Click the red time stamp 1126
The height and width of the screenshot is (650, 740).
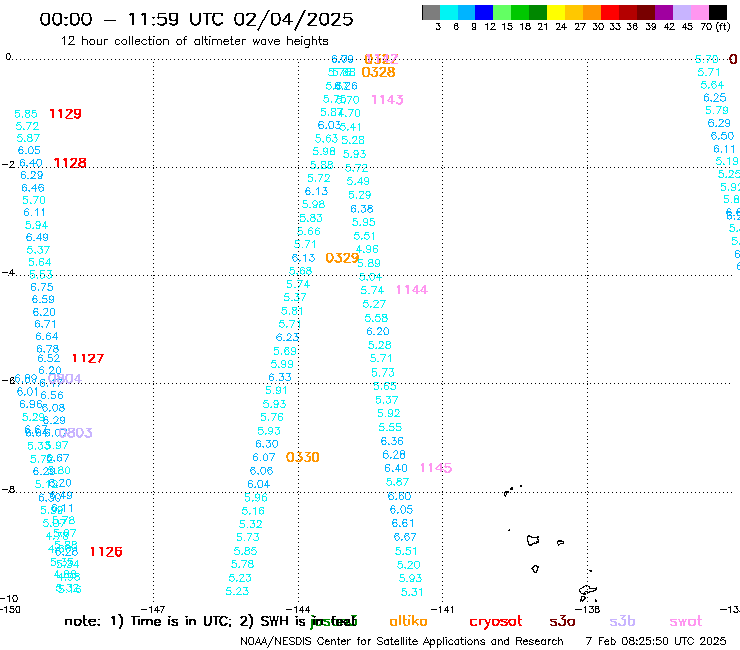(106, 552)
